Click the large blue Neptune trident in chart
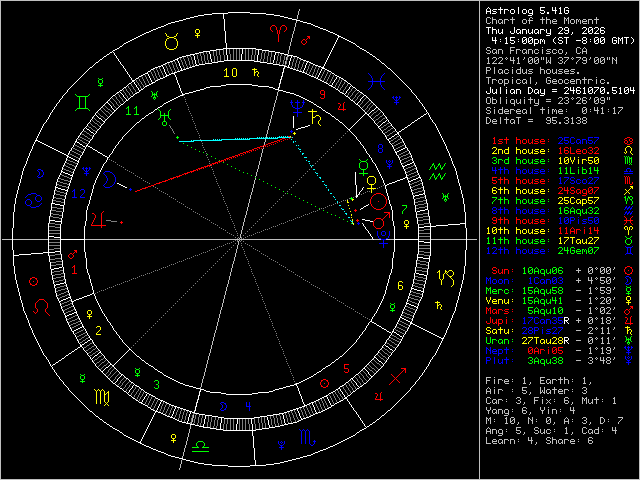Viewport: 640px width, 480px height. click(x=298, y=107)
